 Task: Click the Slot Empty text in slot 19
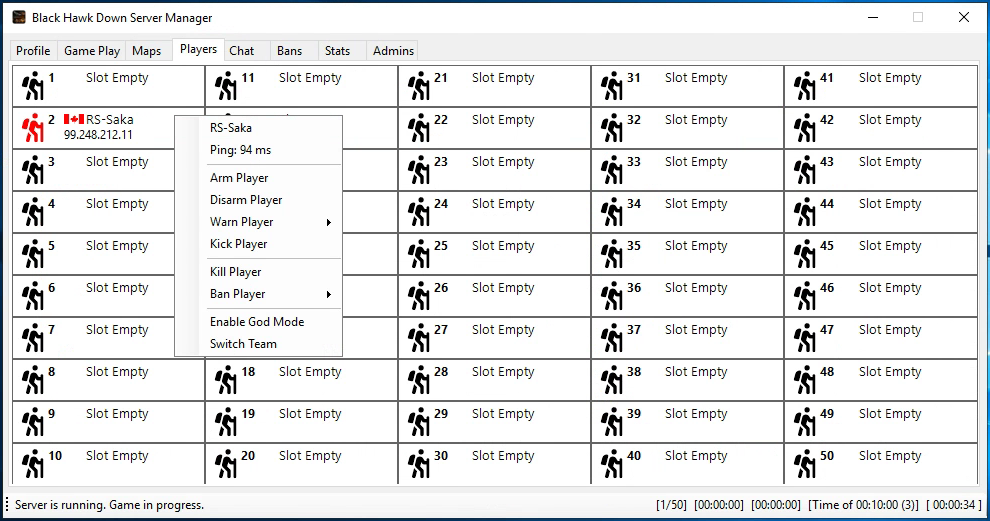(310, 414)
